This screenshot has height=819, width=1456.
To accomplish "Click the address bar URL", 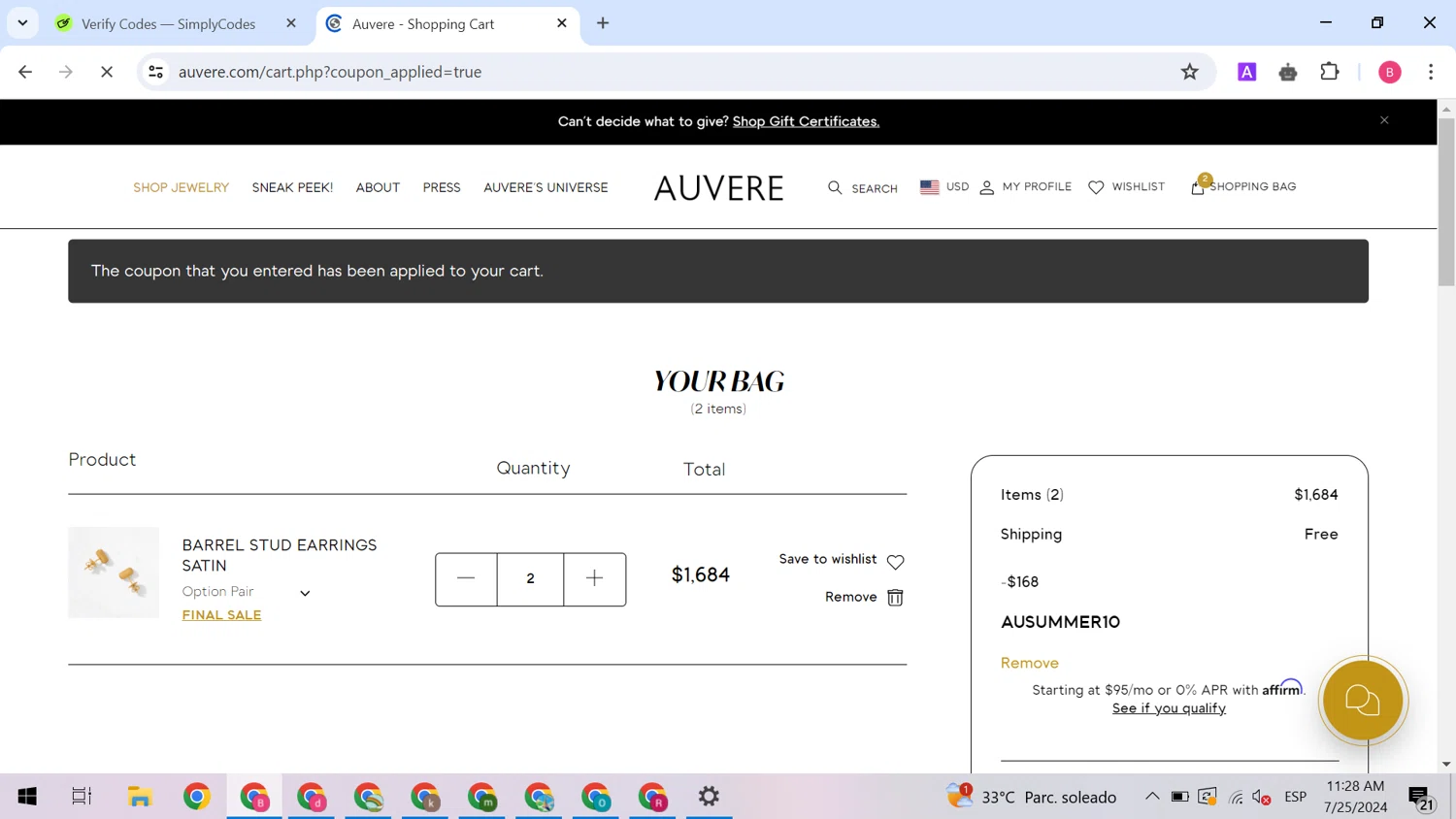I will [330, 72].
